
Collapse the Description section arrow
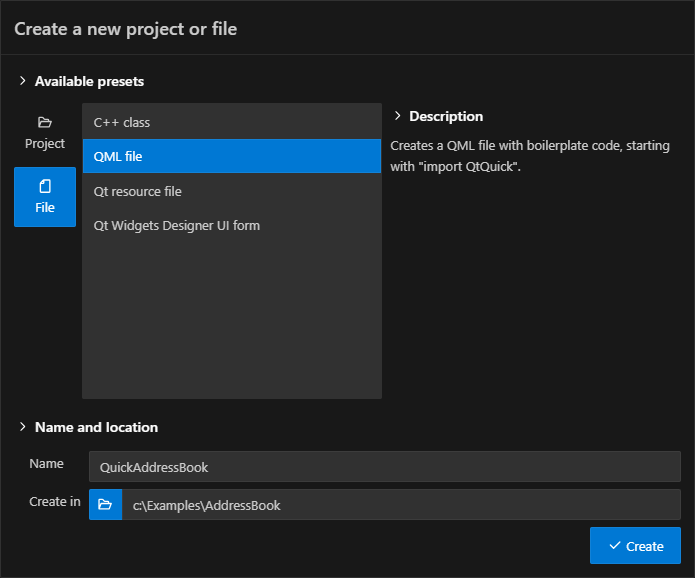pos(397,116)
